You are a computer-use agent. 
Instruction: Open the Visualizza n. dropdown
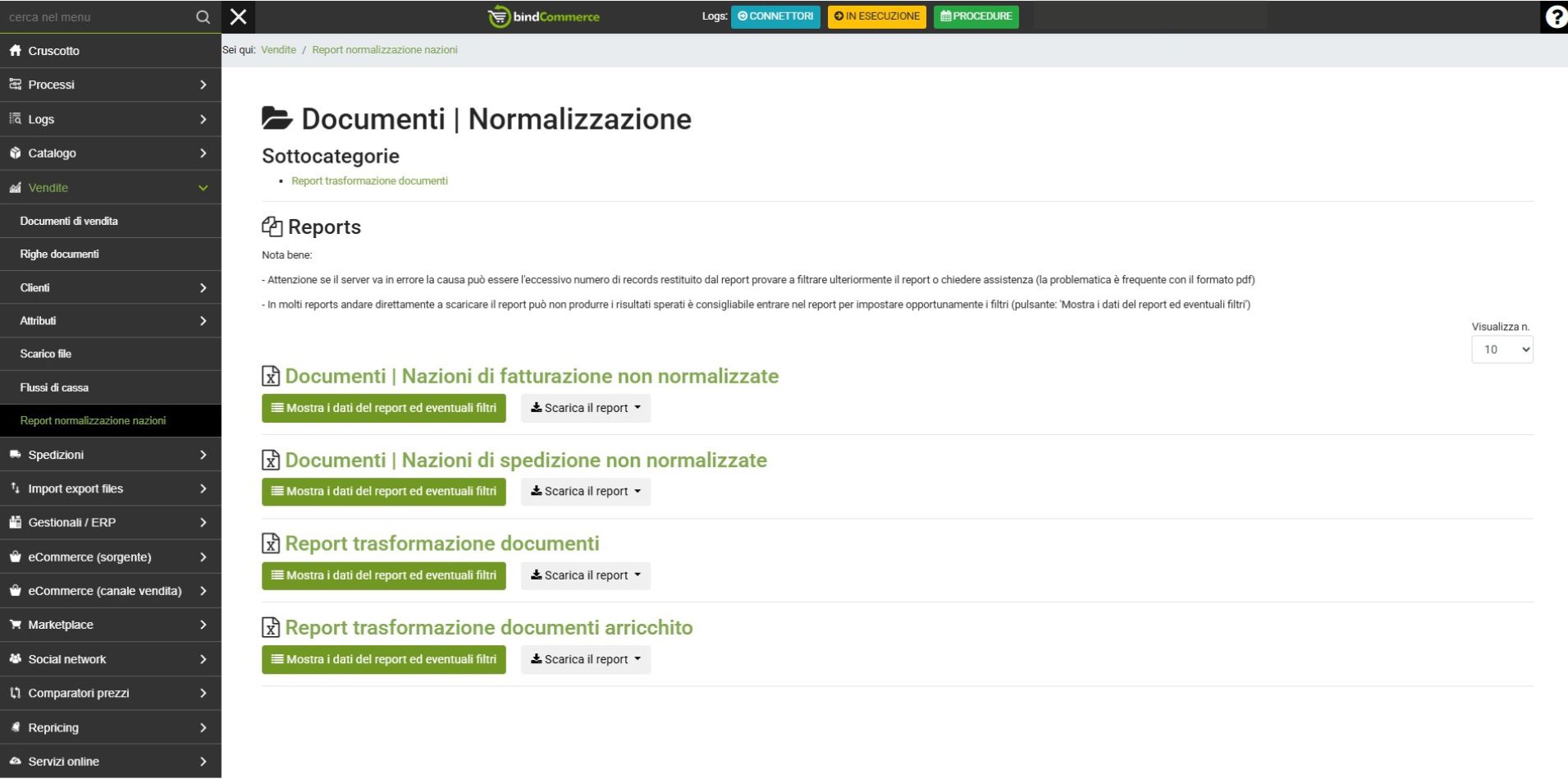[1502, 350]
